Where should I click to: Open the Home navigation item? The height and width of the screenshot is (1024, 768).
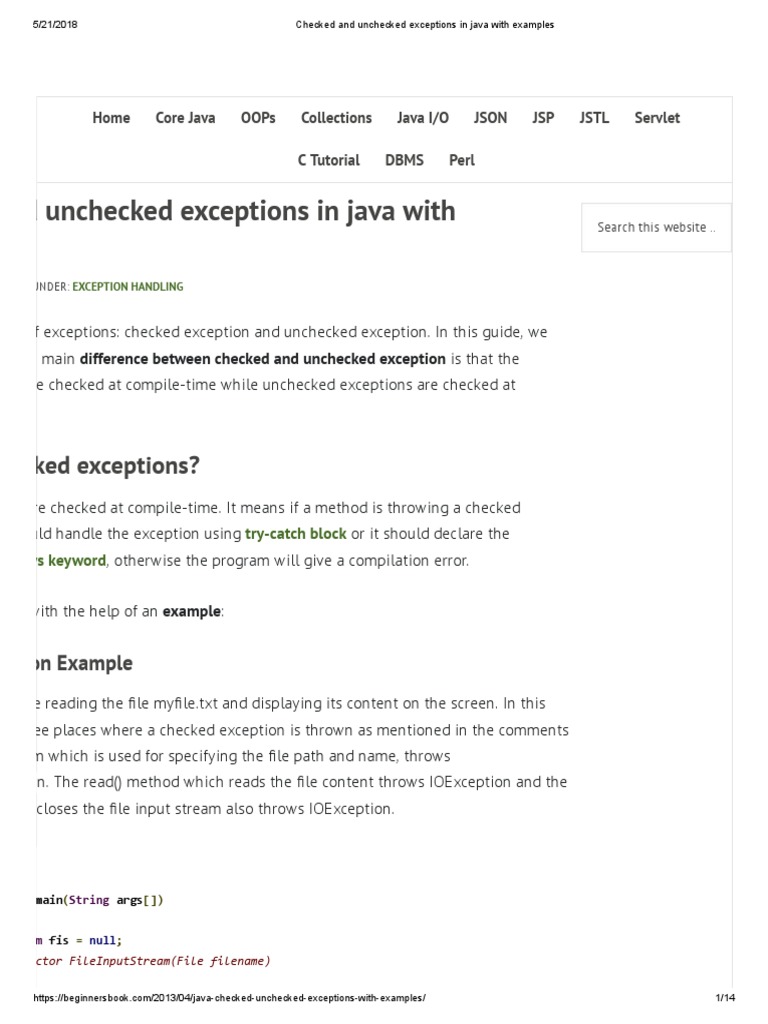click(x=111, y=118)
